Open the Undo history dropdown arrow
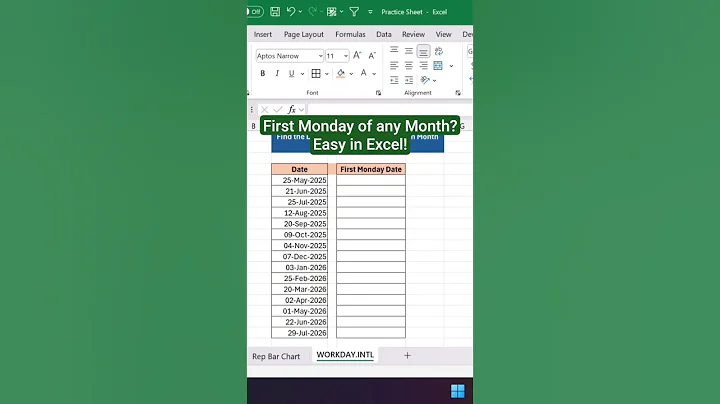This screenshot has height=404, width=720. click(x=300, y=12)
